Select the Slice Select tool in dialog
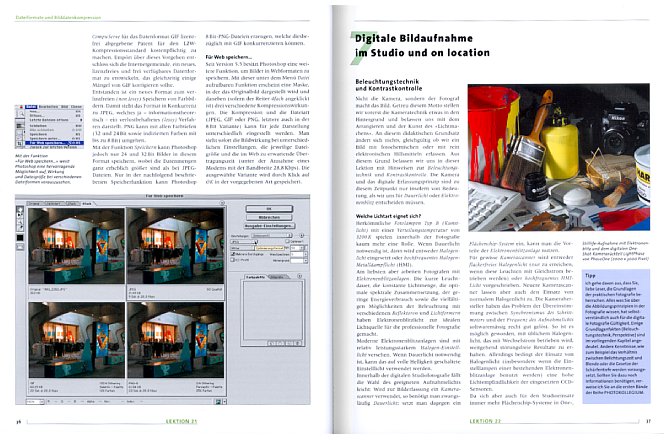 20,215
